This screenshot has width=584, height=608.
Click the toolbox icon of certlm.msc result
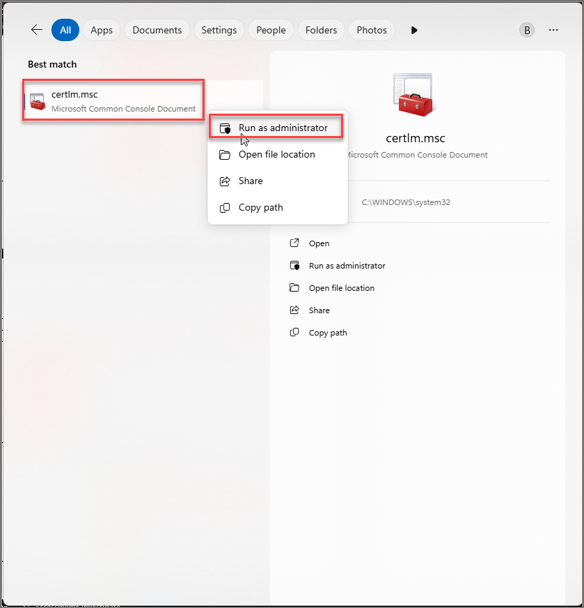[x=38, y=102]
